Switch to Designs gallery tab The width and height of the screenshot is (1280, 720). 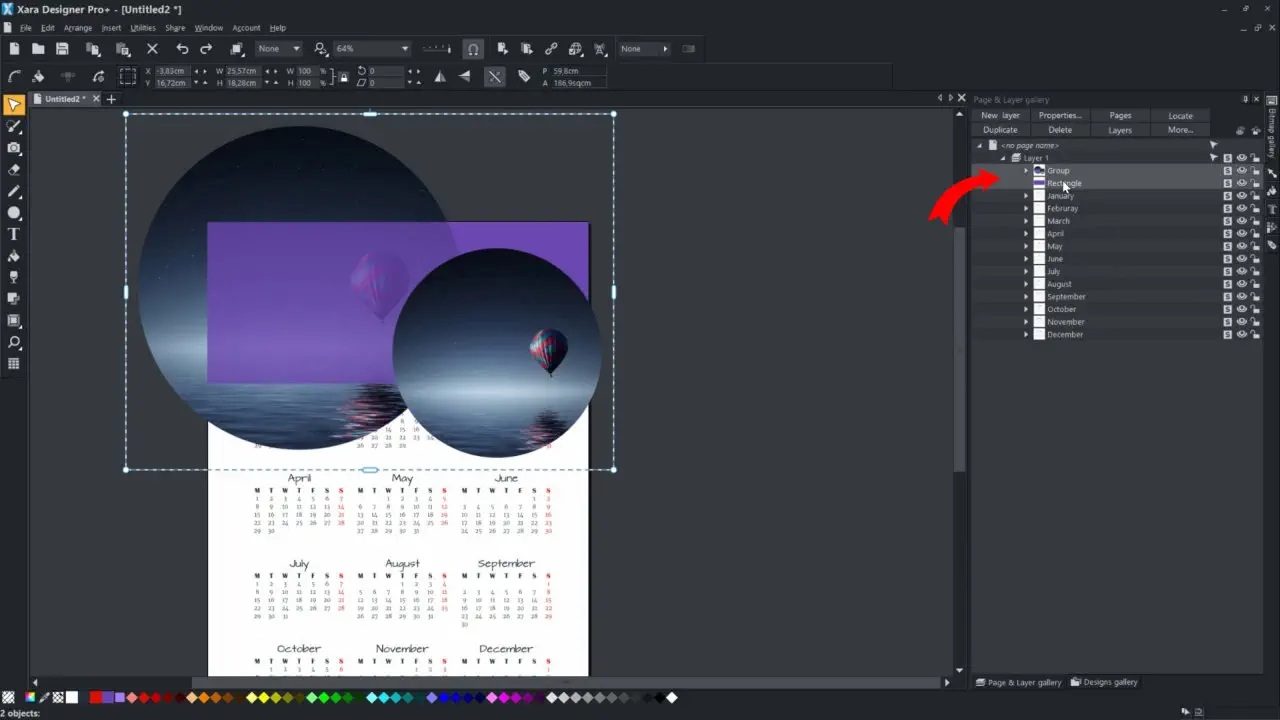pos(1105,682)
